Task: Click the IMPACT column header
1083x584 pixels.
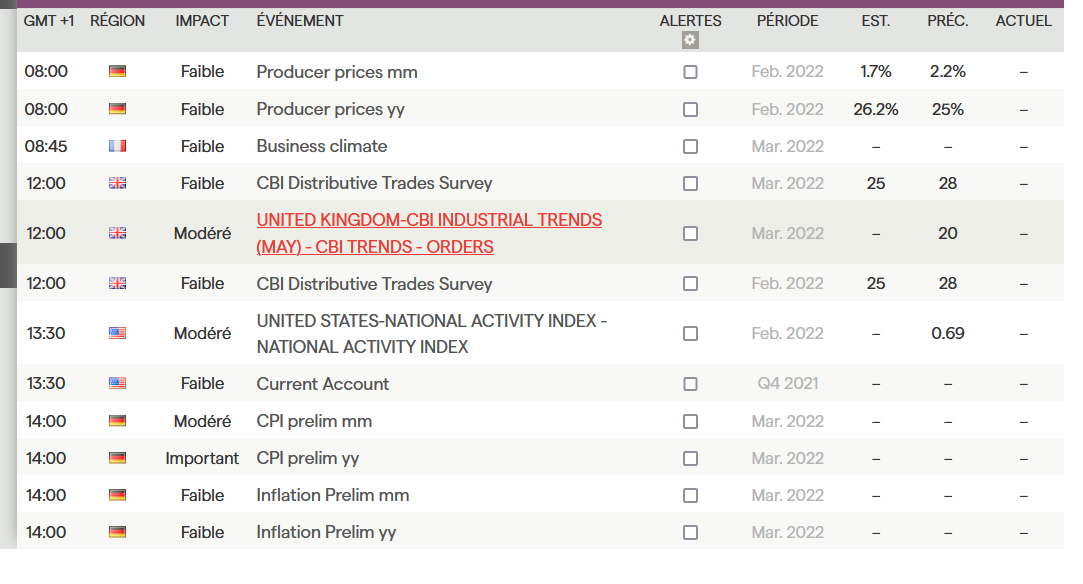Action: click(x=202, y=21)
